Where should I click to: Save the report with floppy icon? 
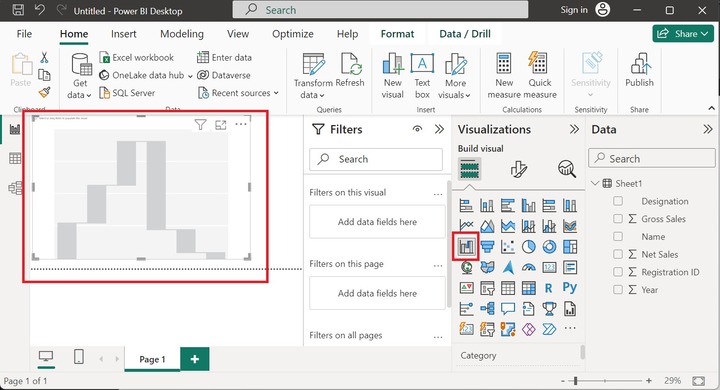point(18,10)
